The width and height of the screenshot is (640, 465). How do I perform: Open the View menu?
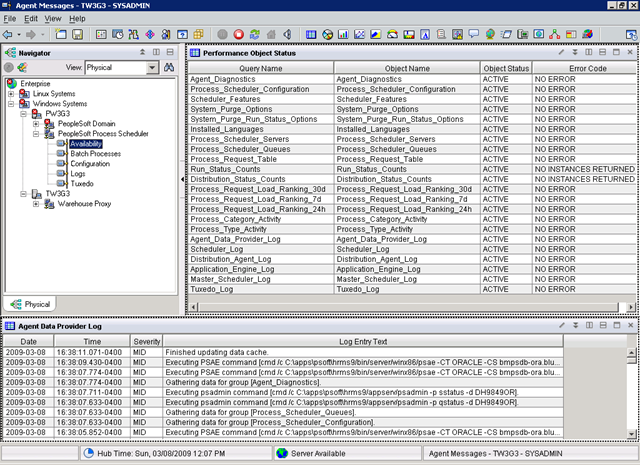click(x=53, y=19)
